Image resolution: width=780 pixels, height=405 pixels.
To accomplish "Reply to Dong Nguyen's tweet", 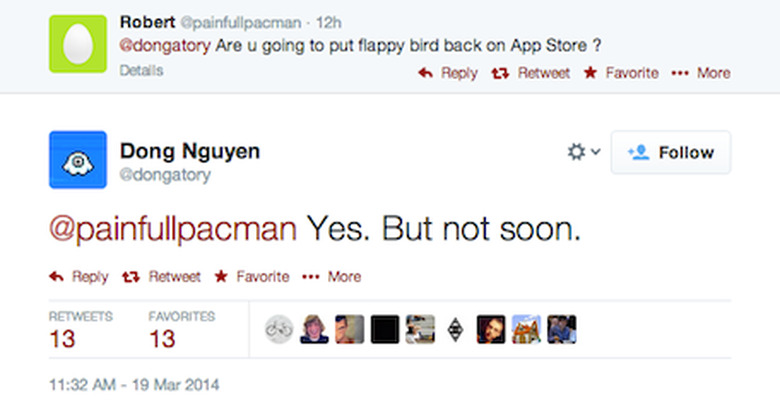I will 78,277.
